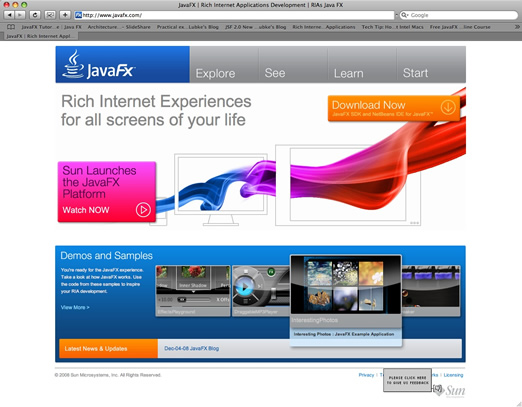
Task: Open the rightmost demo thumbnail with blue squares
Action: click(431, 291)
